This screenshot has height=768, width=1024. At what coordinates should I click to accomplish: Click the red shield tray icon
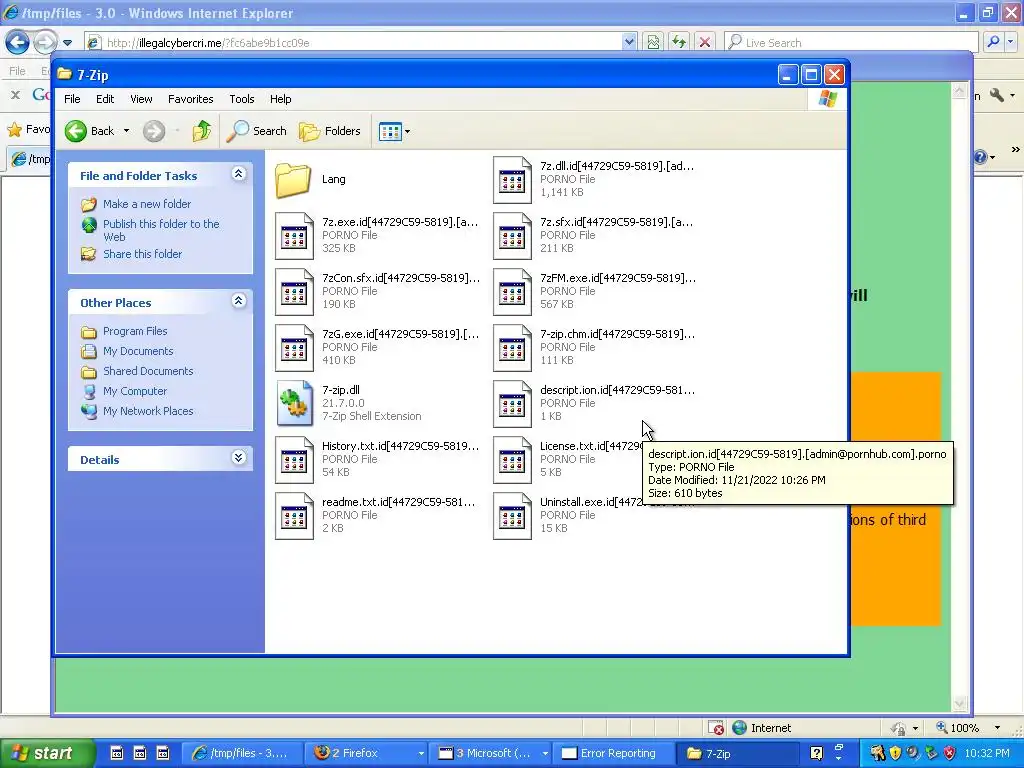point(950,753)
